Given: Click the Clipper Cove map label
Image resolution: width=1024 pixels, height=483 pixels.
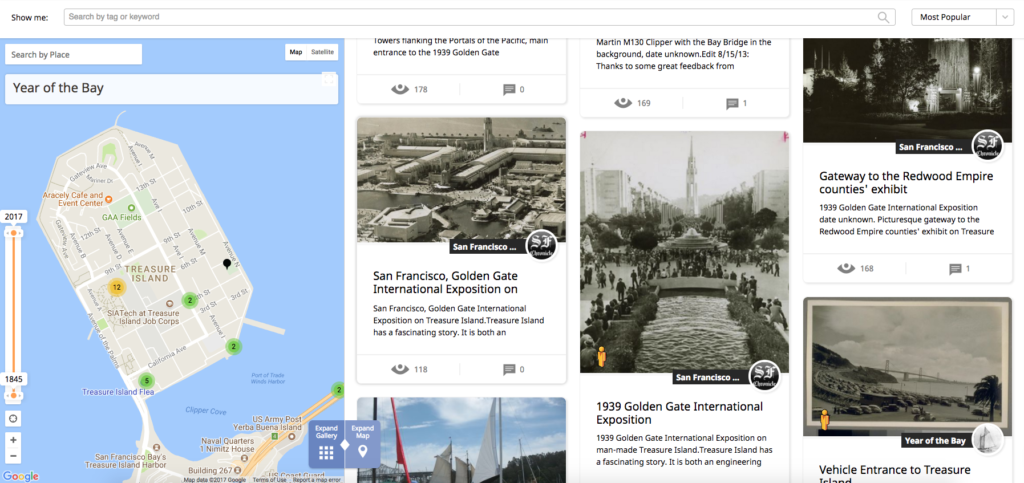Looking at the screenshot, I should [206, 411].
